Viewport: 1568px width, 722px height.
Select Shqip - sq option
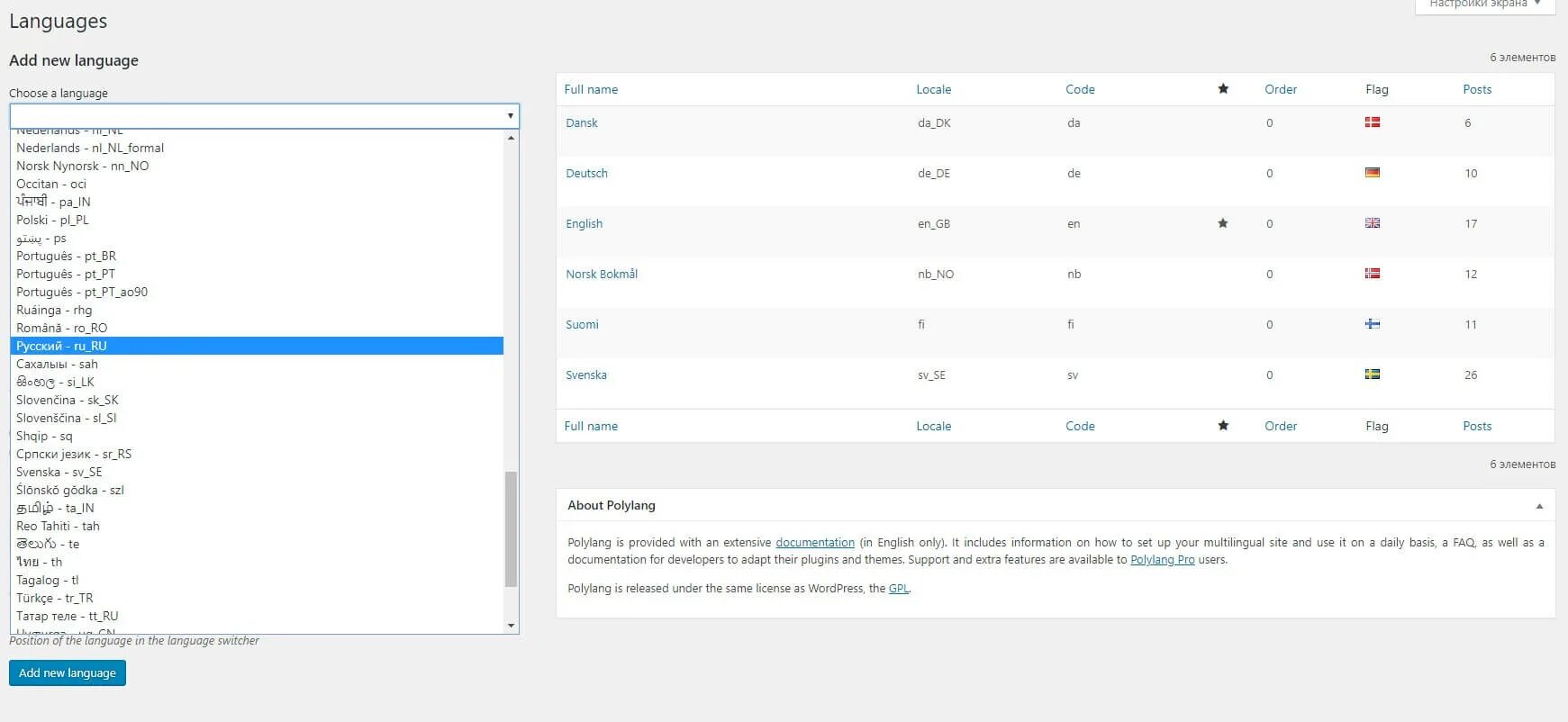(257, 436)
